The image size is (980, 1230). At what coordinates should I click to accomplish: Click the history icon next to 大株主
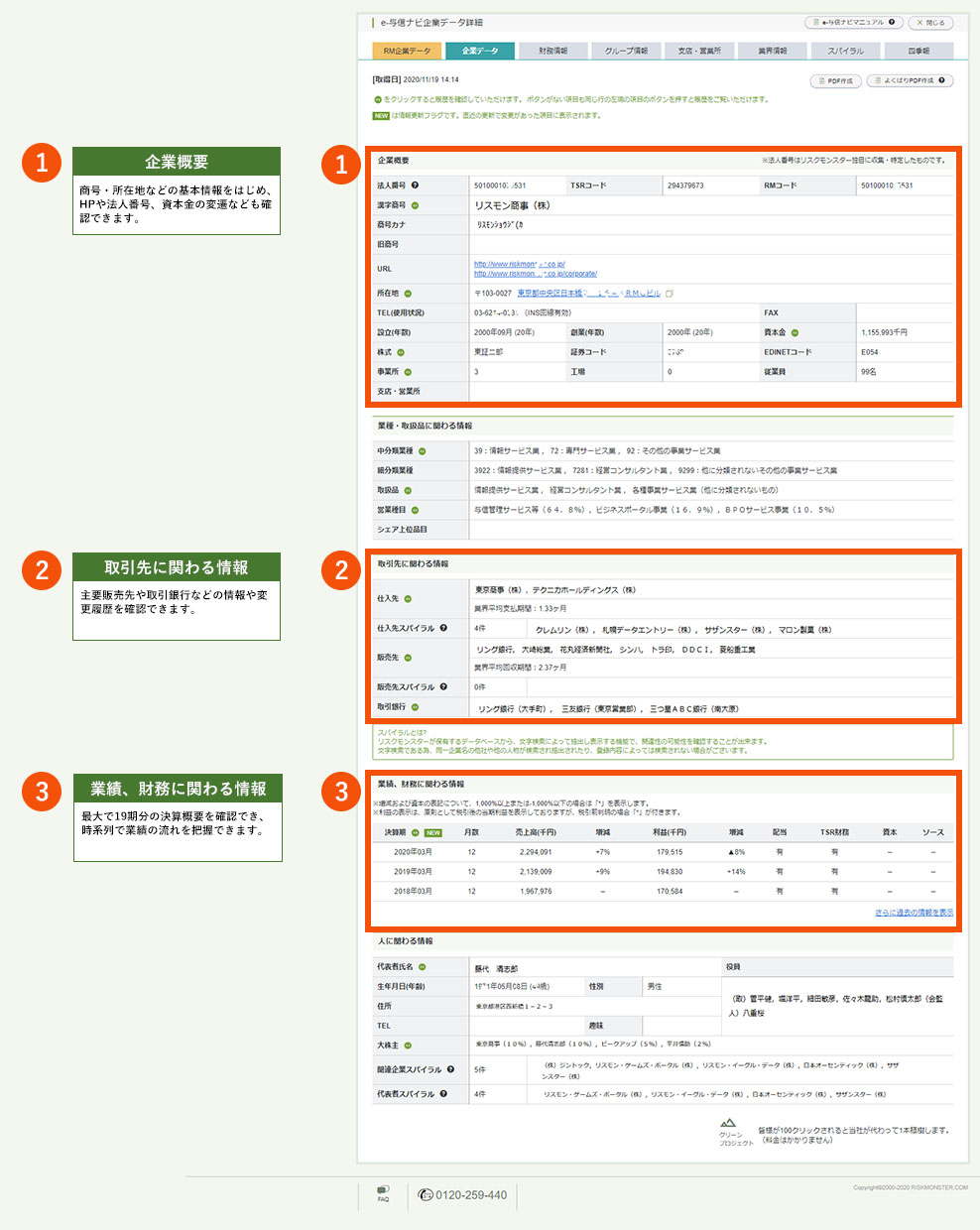tap(408, 1045)
